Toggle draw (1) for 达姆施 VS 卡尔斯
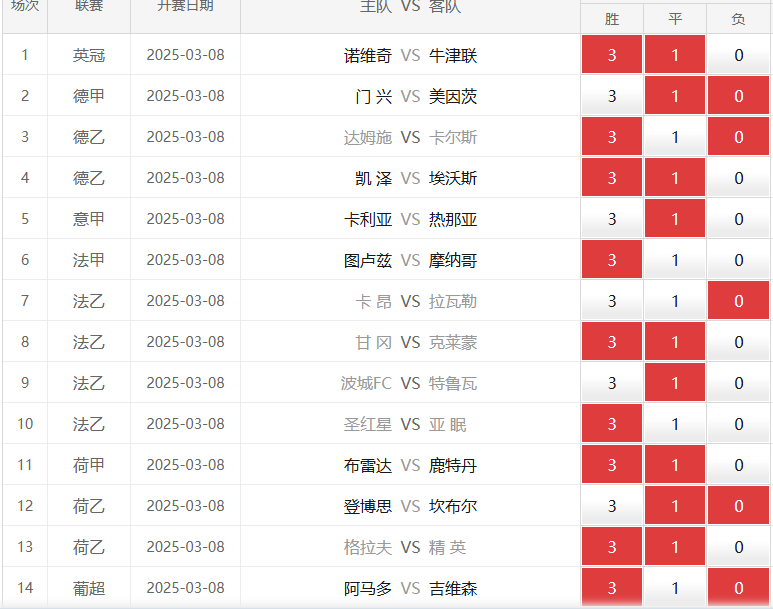Viewport: 773px width, 609px height. 675,137
